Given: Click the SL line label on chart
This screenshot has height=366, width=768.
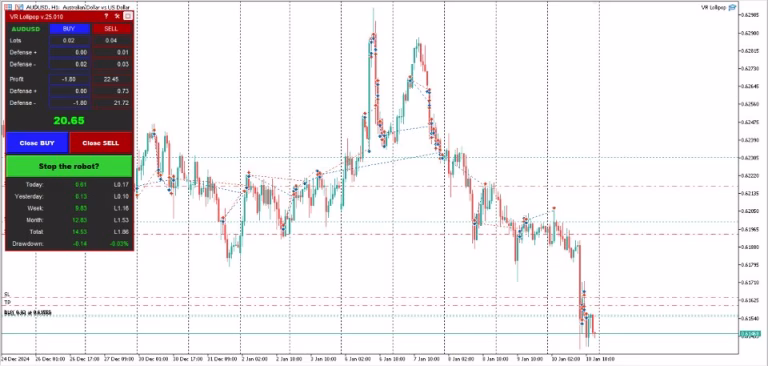Looking at the screenshot, I should pos(7,294).
